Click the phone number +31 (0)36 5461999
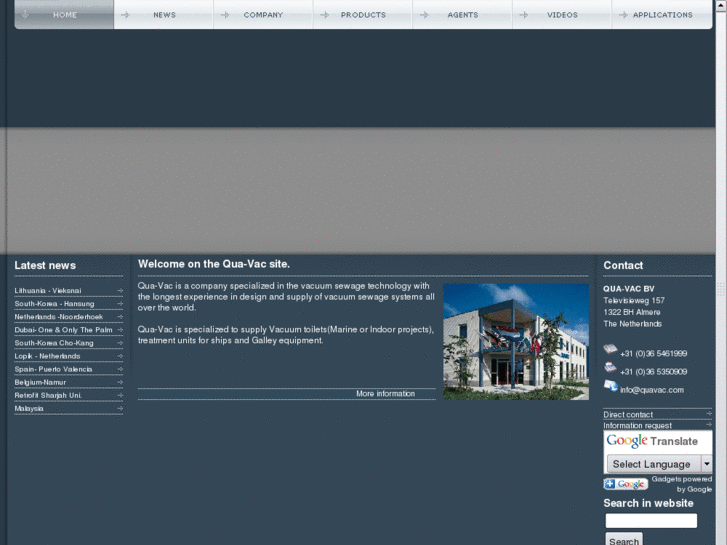 [653, 353]
